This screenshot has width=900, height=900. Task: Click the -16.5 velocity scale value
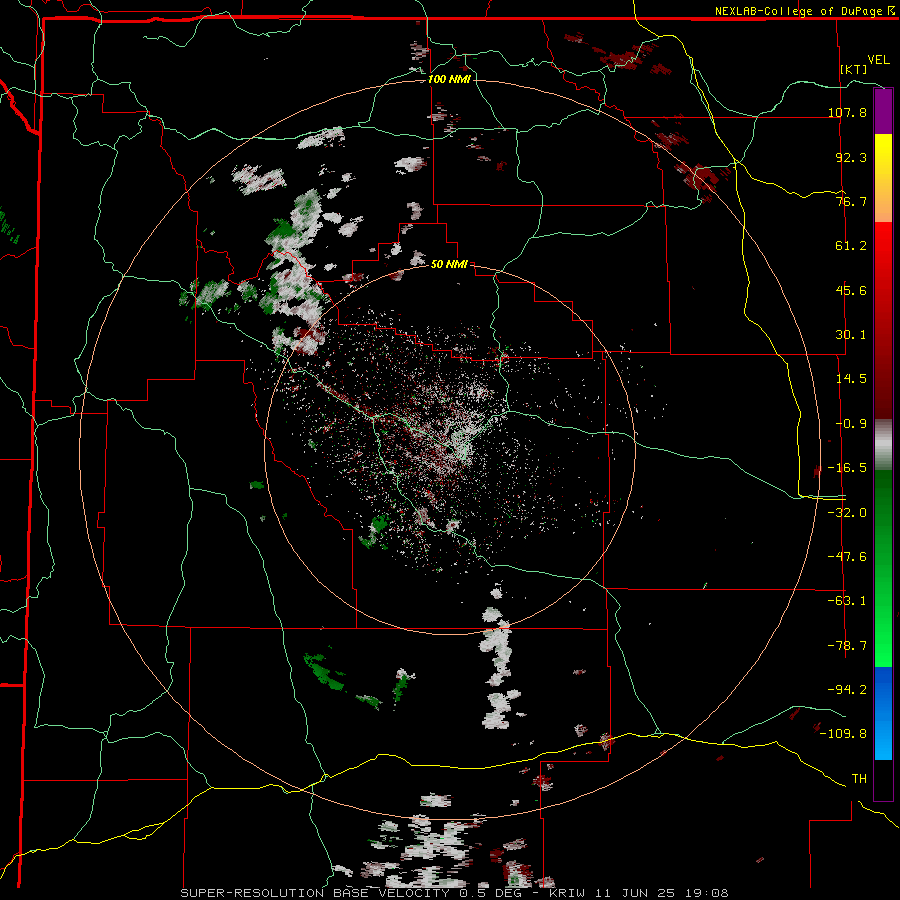click(847, 467)
